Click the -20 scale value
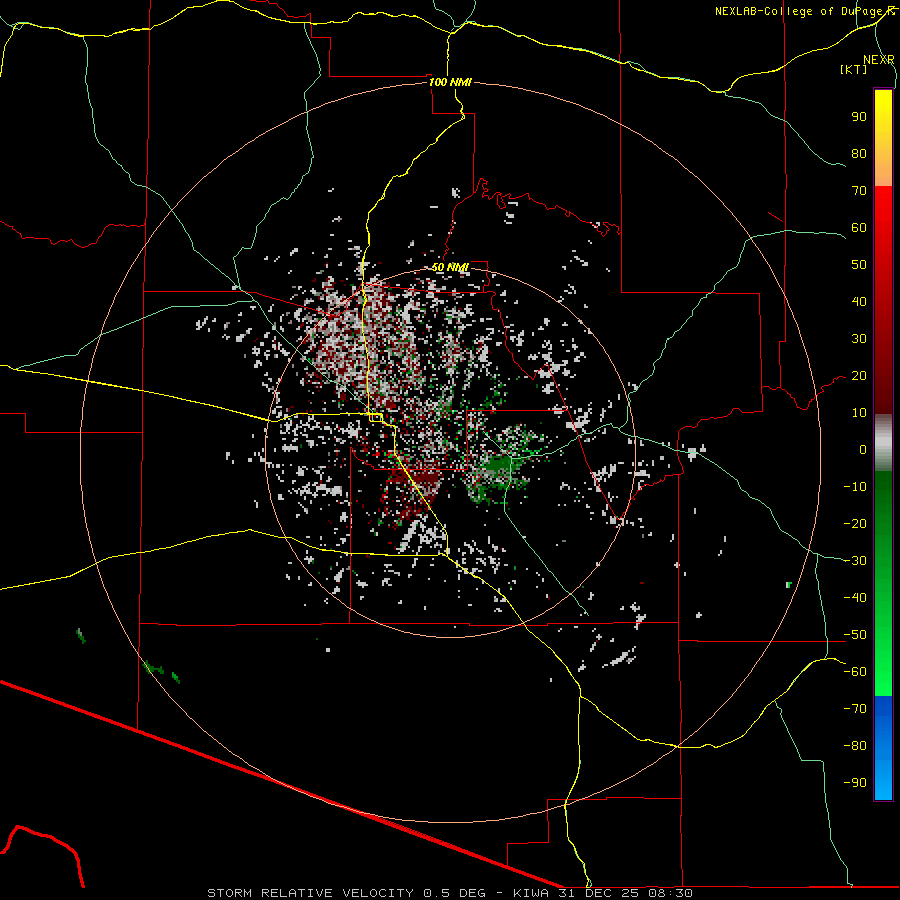This screenshot has width=900, height=900. (855, 523)
